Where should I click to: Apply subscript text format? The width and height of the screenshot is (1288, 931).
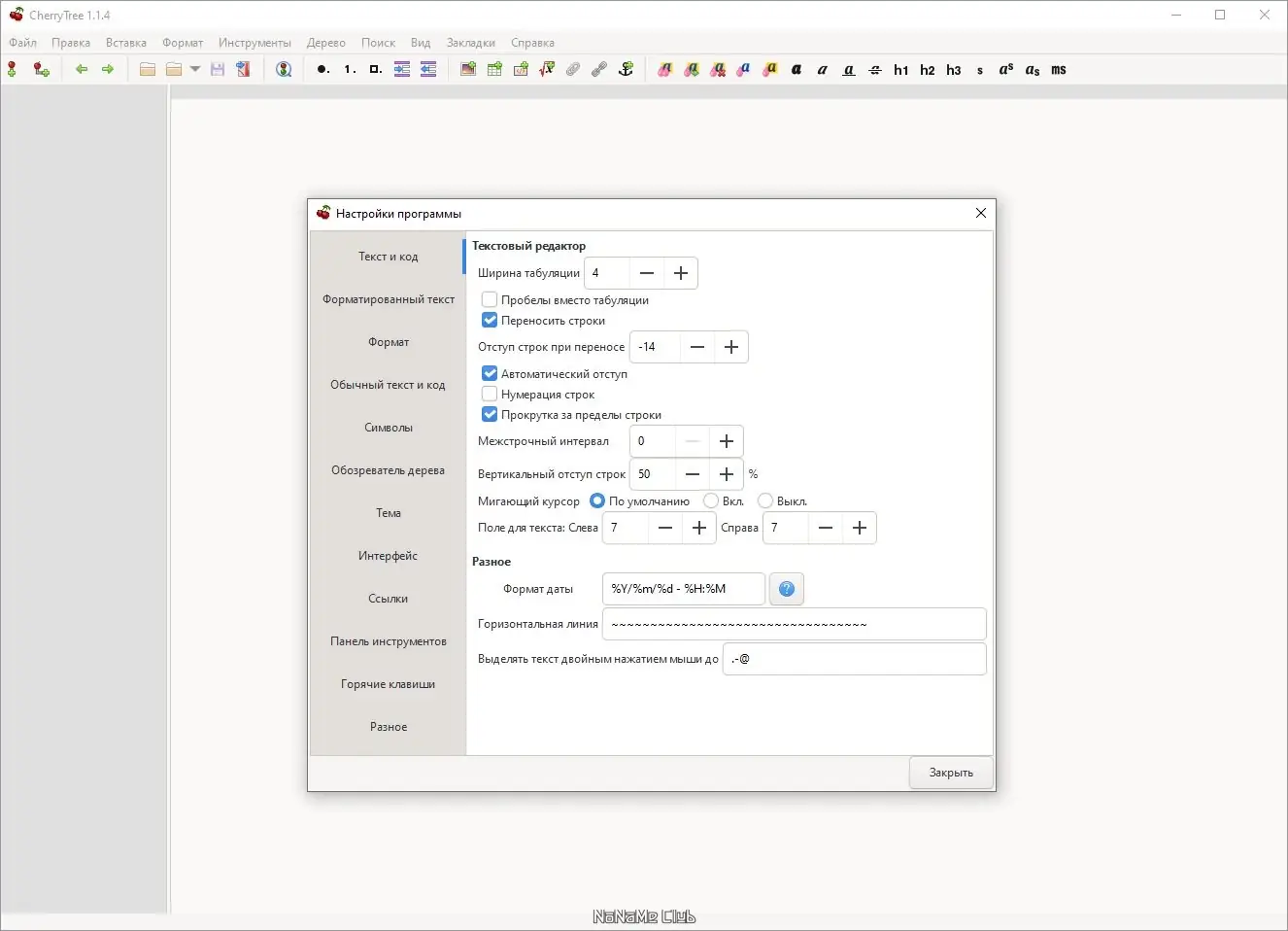tap(1033, 69)
